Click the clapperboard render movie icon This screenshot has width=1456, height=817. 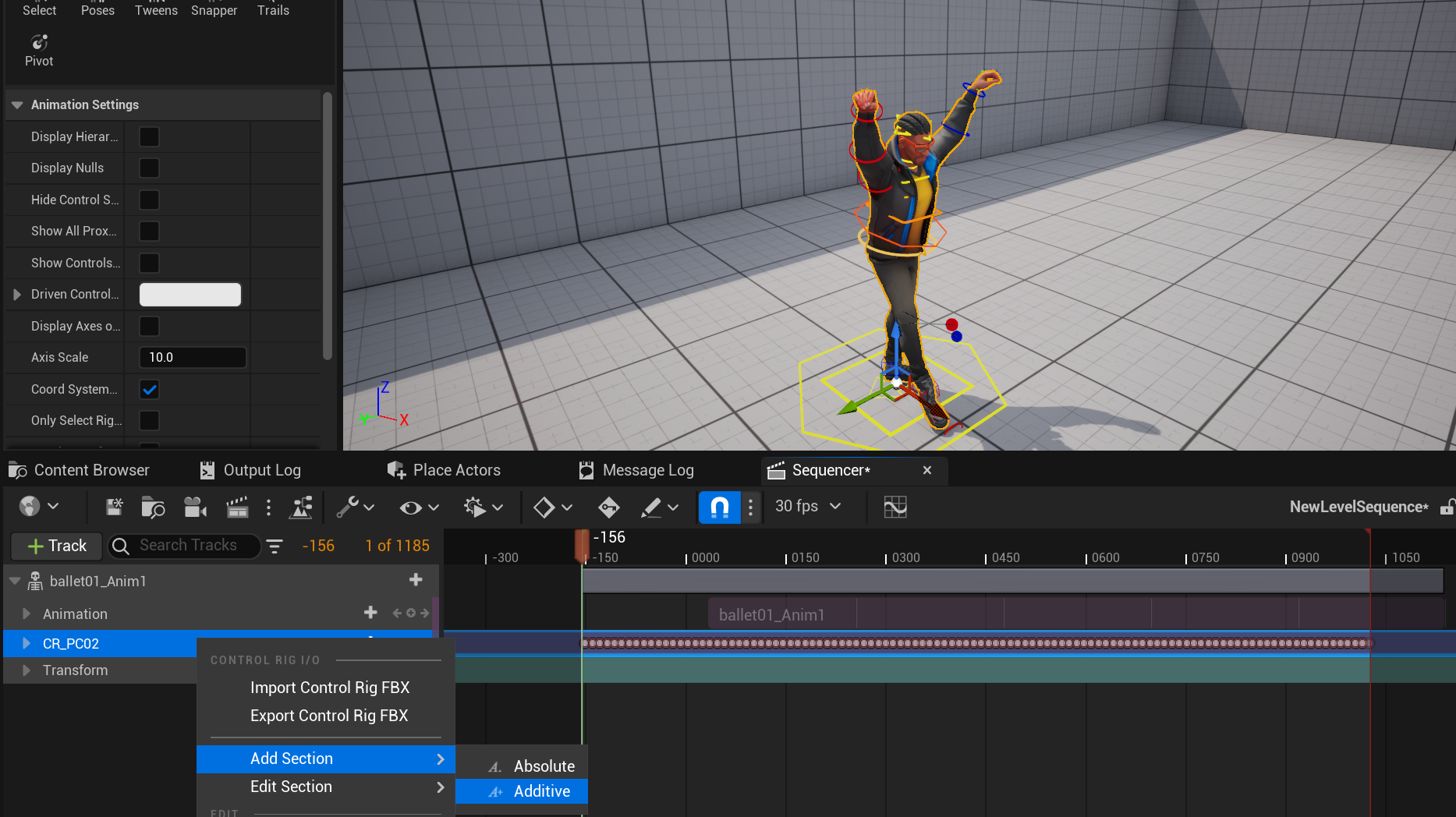237,508
